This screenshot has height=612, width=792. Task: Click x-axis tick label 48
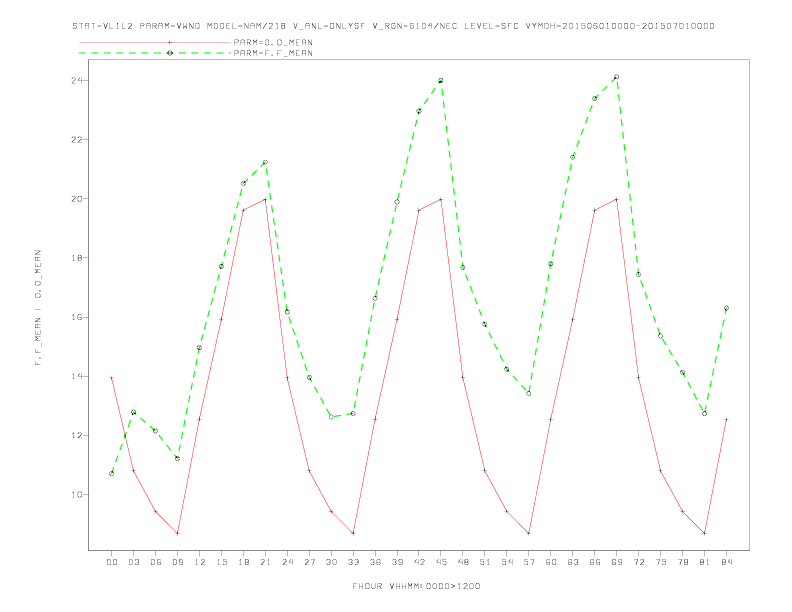(463, 562)
